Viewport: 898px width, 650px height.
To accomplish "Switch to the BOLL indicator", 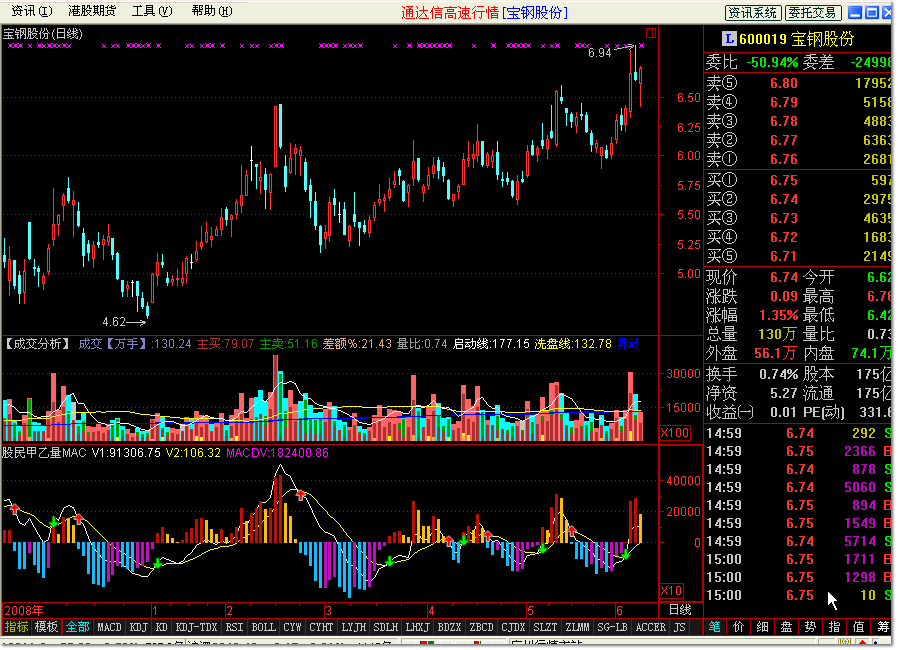I will [x=263, y=627].
